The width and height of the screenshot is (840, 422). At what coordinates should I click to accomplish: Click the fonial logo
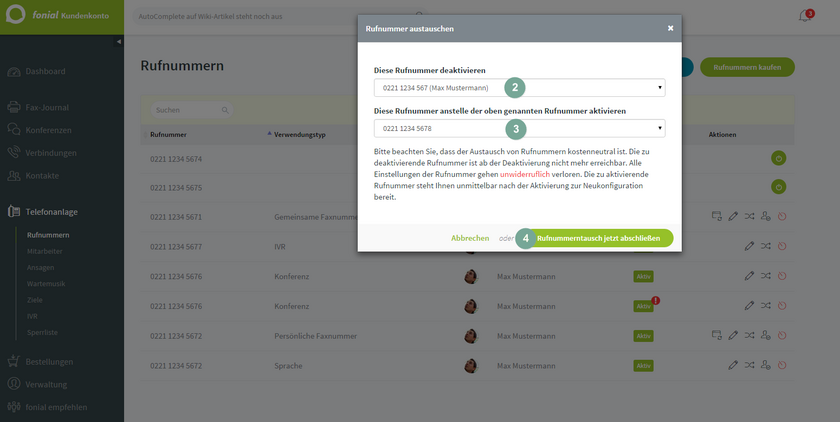16,14
